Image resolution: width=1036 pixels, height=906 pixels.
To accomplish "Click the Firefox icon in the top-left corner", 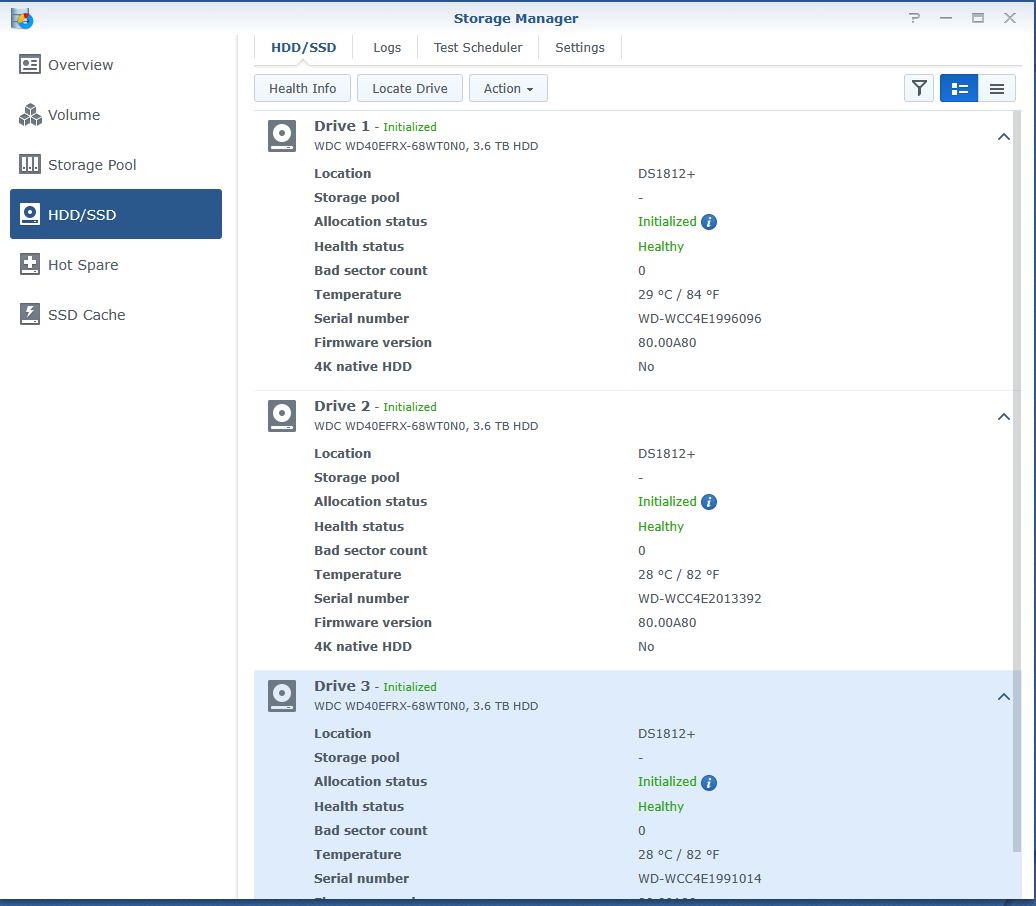I will click(22, 18).
